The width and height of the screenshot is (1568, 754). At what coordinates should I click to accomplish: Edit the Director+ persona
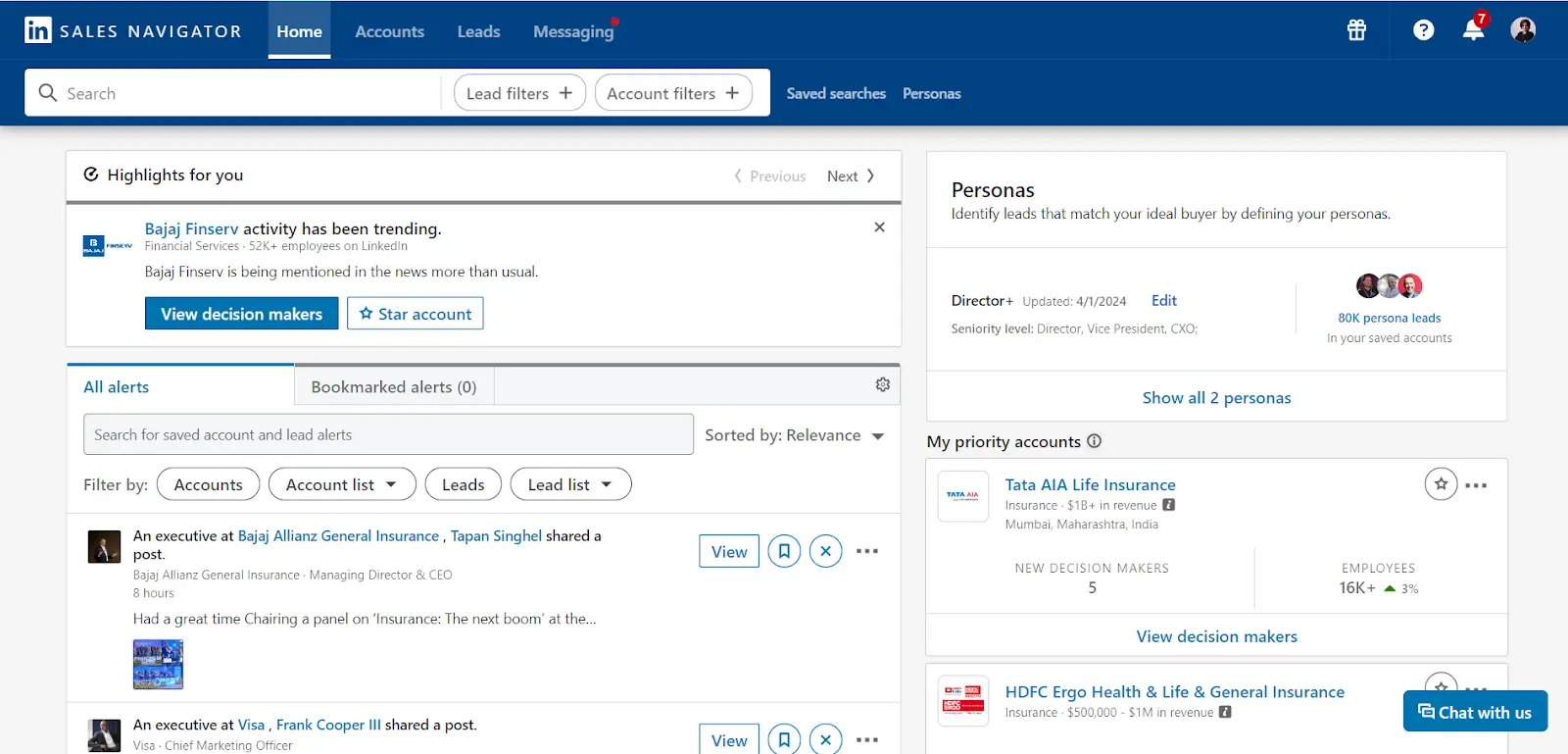click(x=1163, y=301)
